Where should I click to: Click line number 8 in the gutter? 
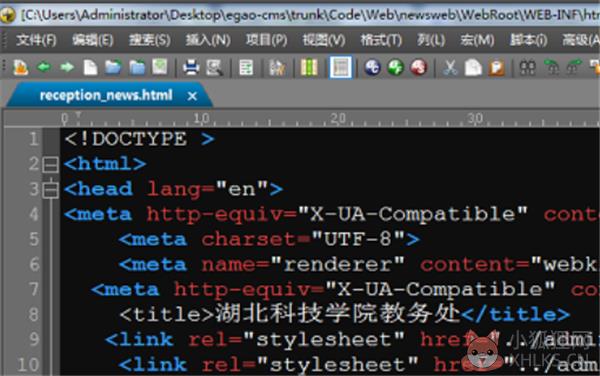(x=34, y=314)
